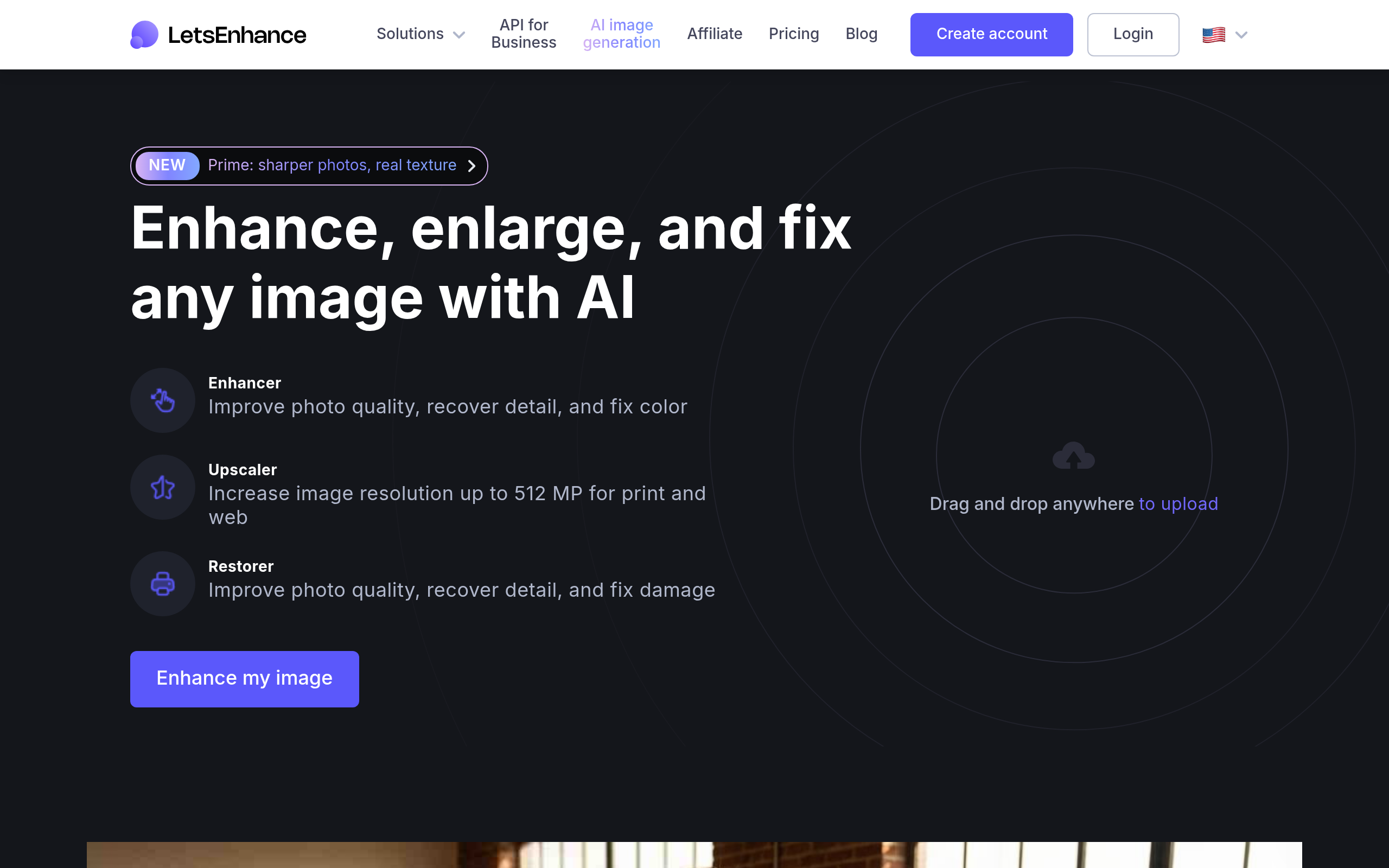Go to the Blog section
The image size is (1389, 868).
(x=861, y=34)
